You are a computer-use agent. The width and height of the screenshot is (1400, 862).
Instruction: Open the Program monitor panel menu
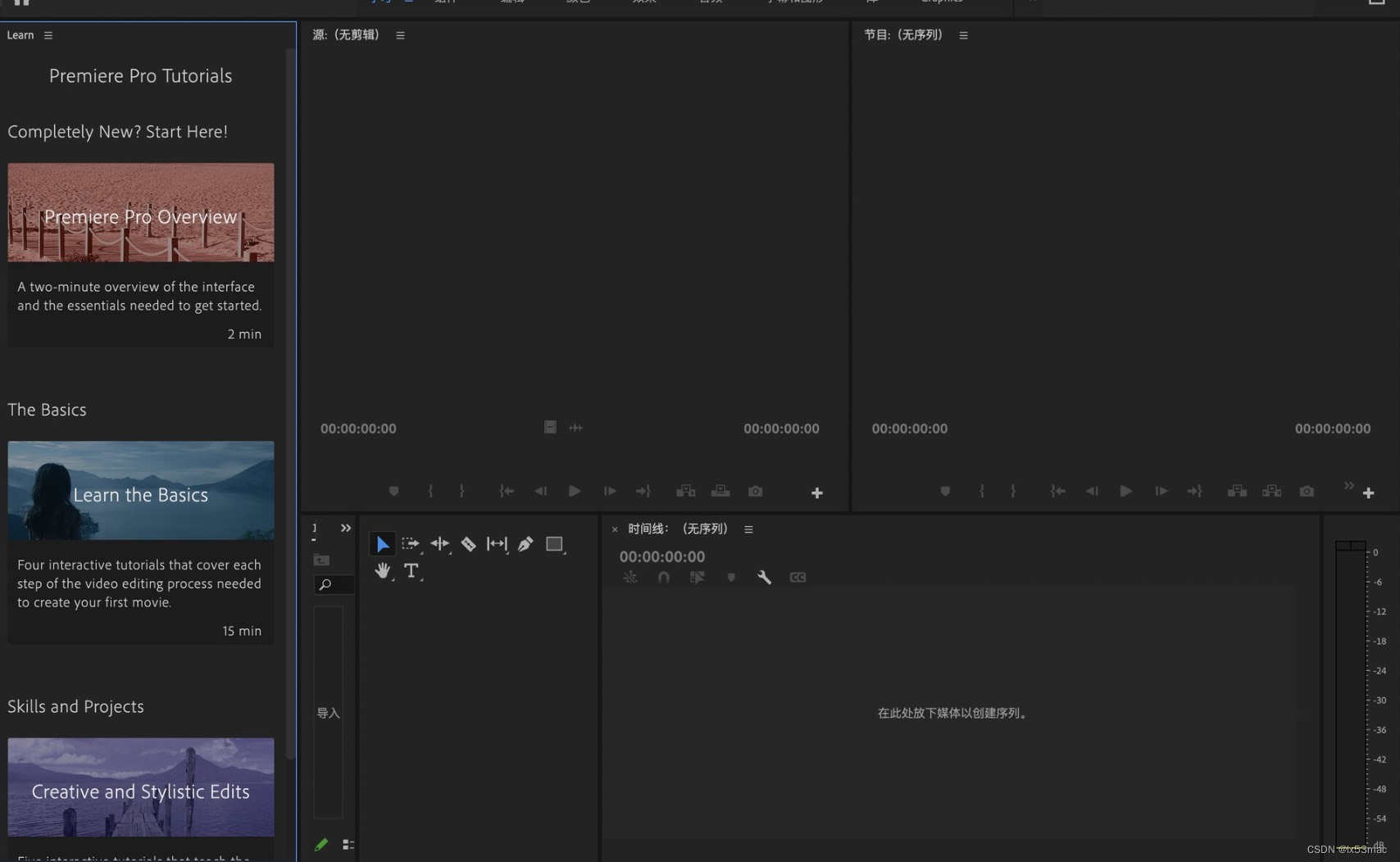pos(963,35)
